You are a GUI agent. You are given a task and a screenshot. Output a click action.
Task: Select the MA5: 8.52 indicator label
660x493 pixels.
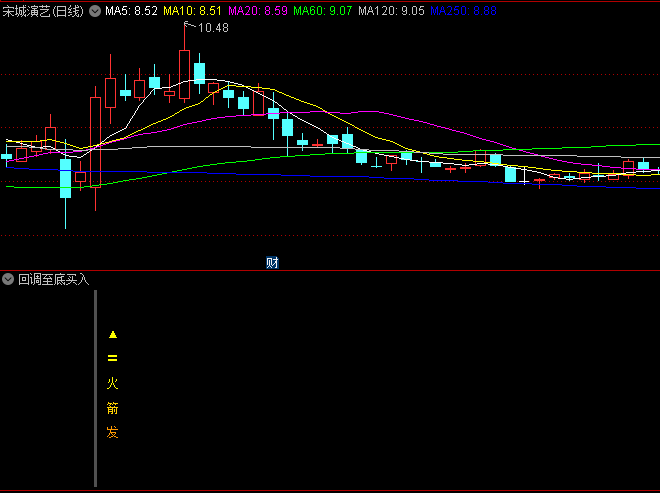click(x=132, y=10)
